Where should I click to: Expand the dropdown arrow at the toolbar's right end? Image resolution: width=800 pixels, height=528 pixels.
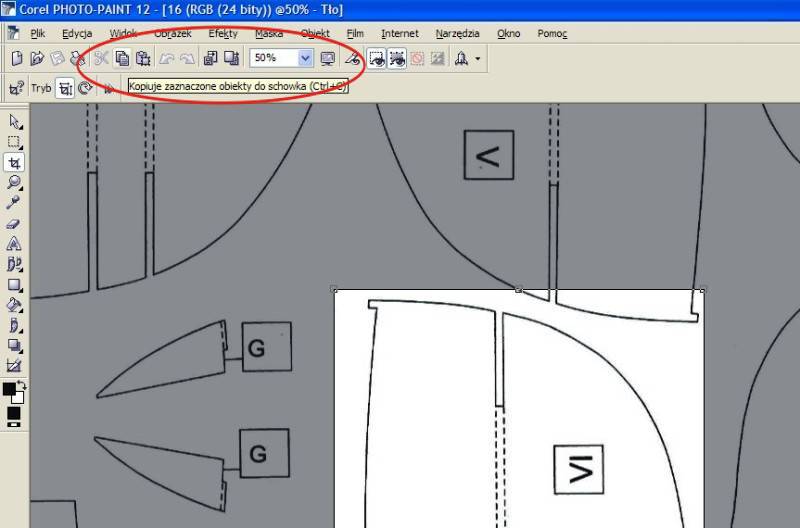[478, 59]
